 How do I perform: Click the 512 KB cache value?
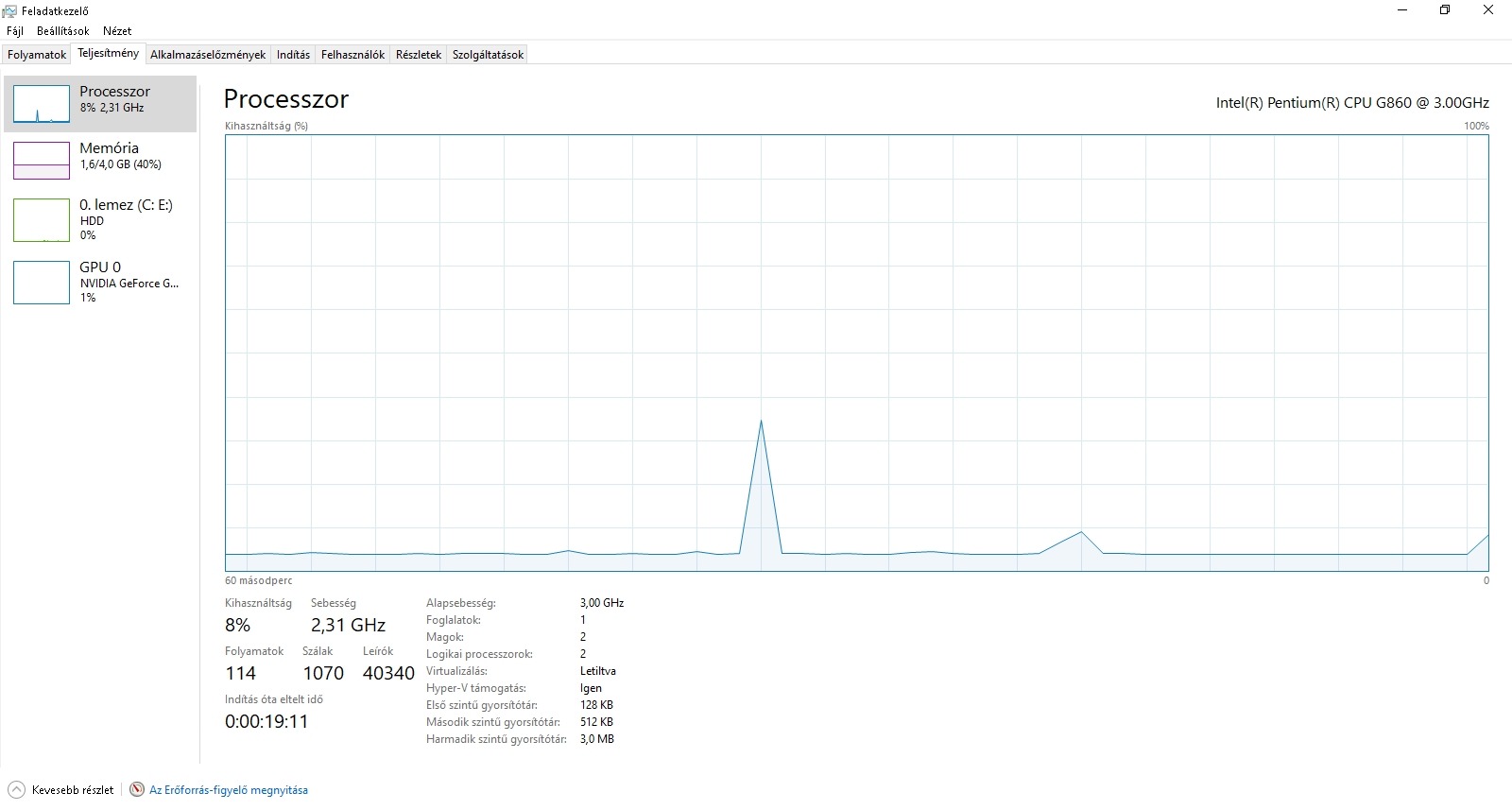pos(596,722)
